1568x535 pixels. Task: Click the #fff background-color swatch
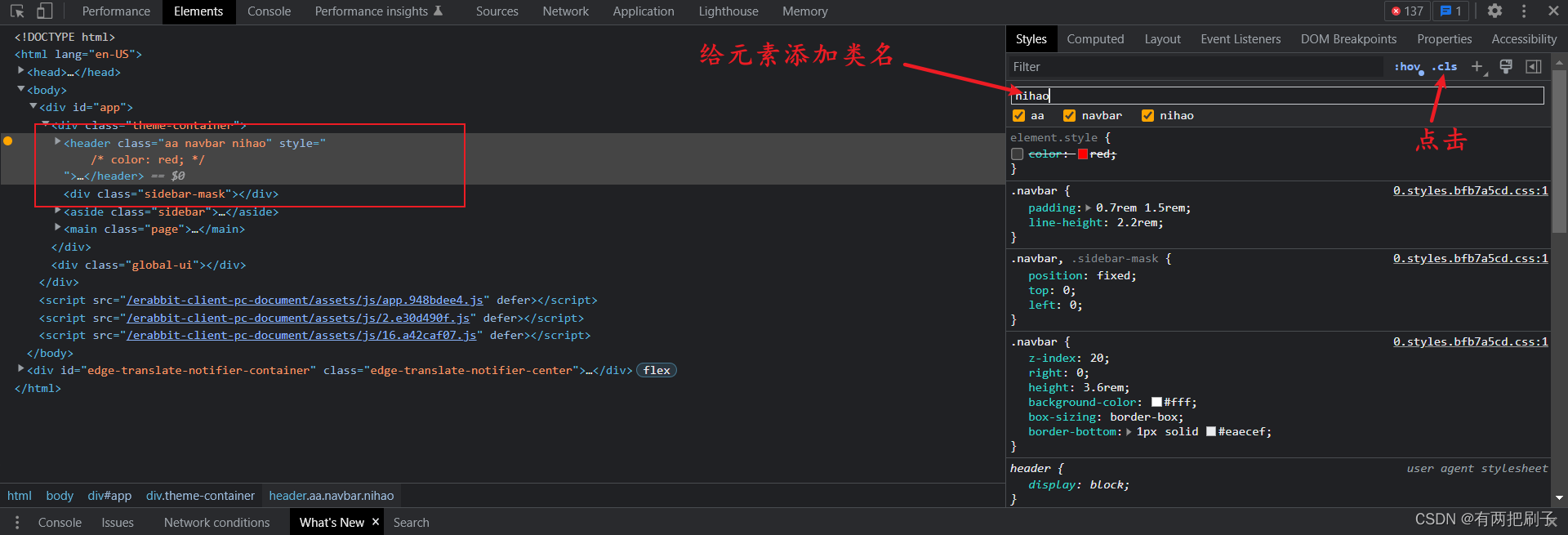[1156, 403]
